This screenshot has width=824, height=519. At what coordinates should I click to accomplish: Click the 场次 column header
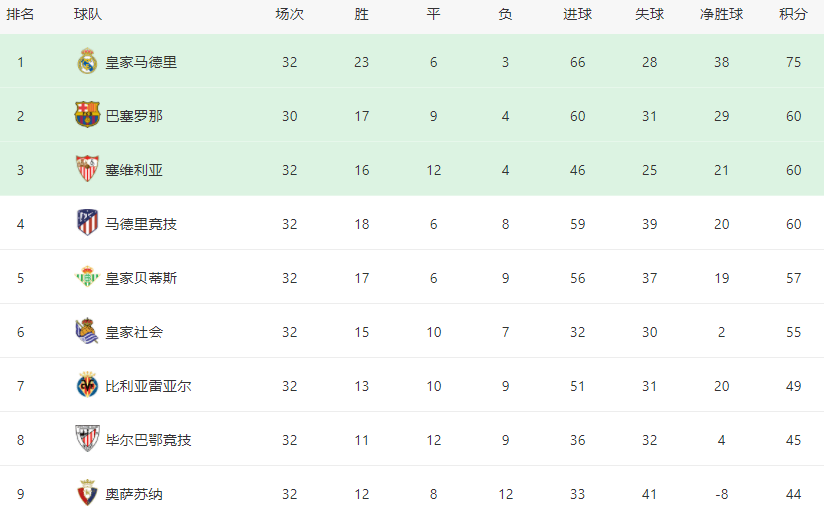pyautogui.click(x=290, y=15)
